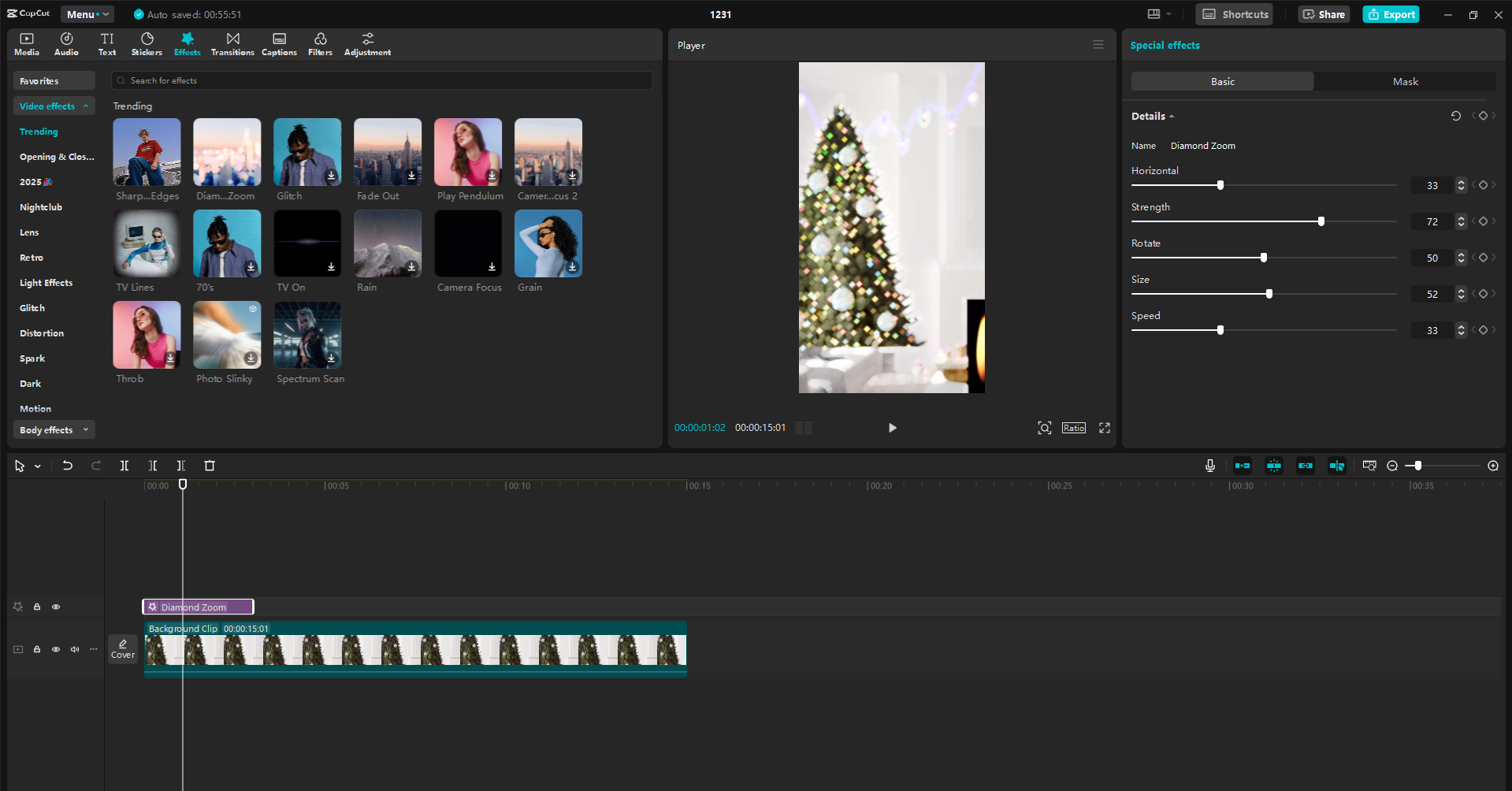1512x791 pixels.
Task: Open the window layout dropdown
Action: pos(1159,14)
